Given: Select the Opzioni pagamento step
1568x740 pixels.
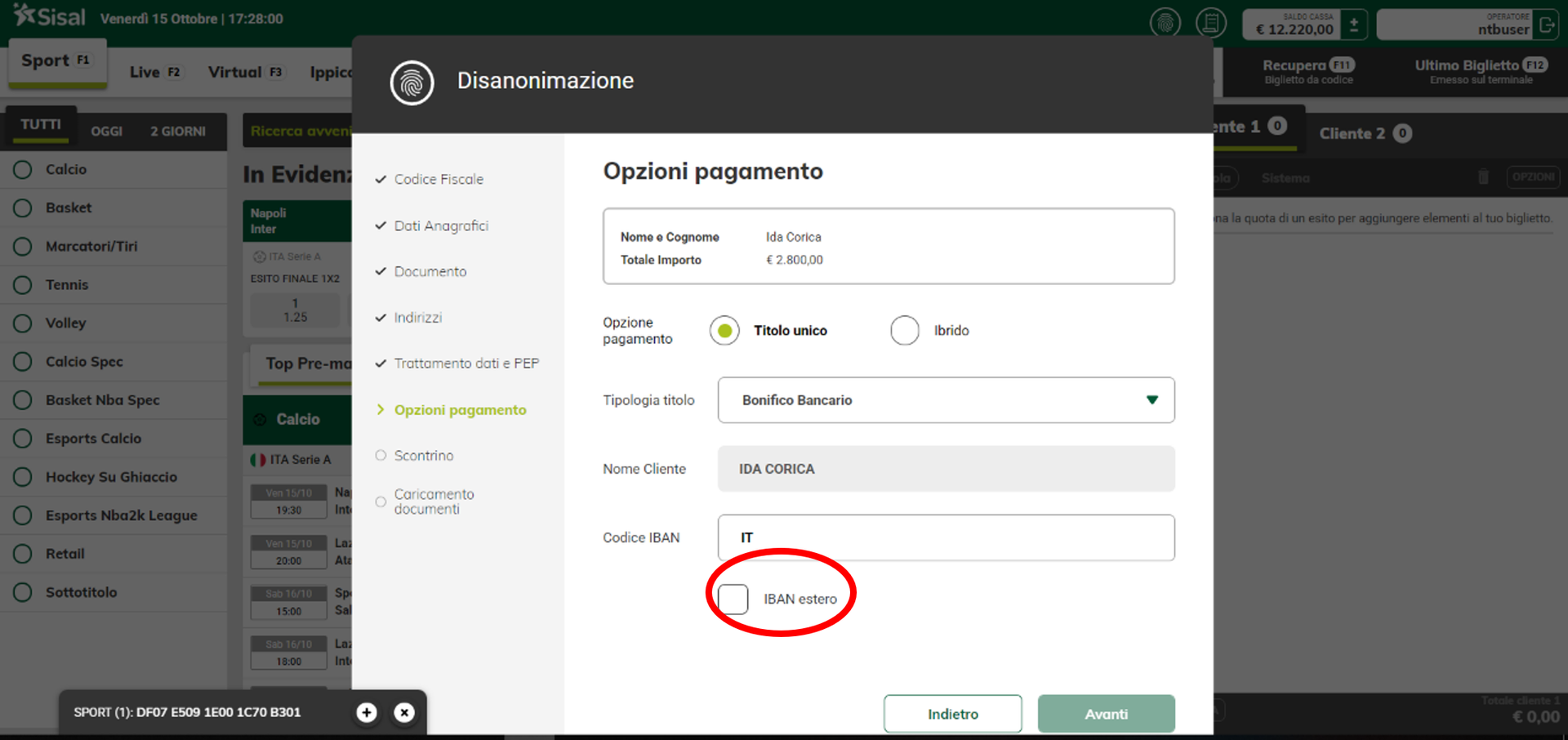Looking at the screenshot, I should click(x=460, y=410).
